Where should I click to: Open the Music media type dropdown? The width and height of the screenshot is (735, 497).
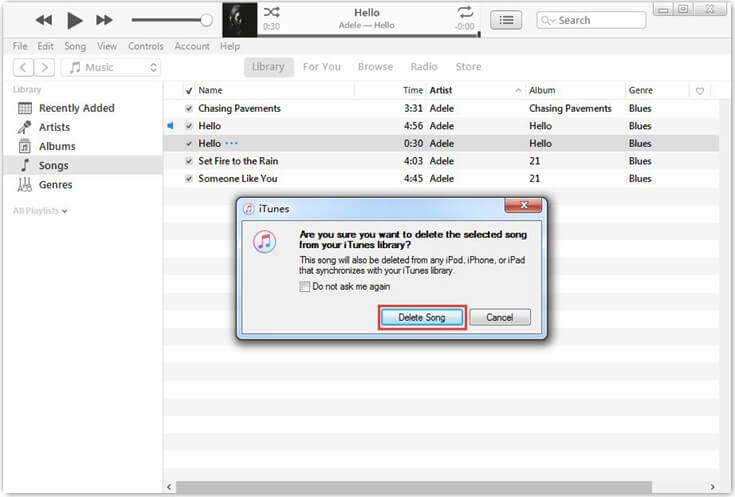(112, 67)
